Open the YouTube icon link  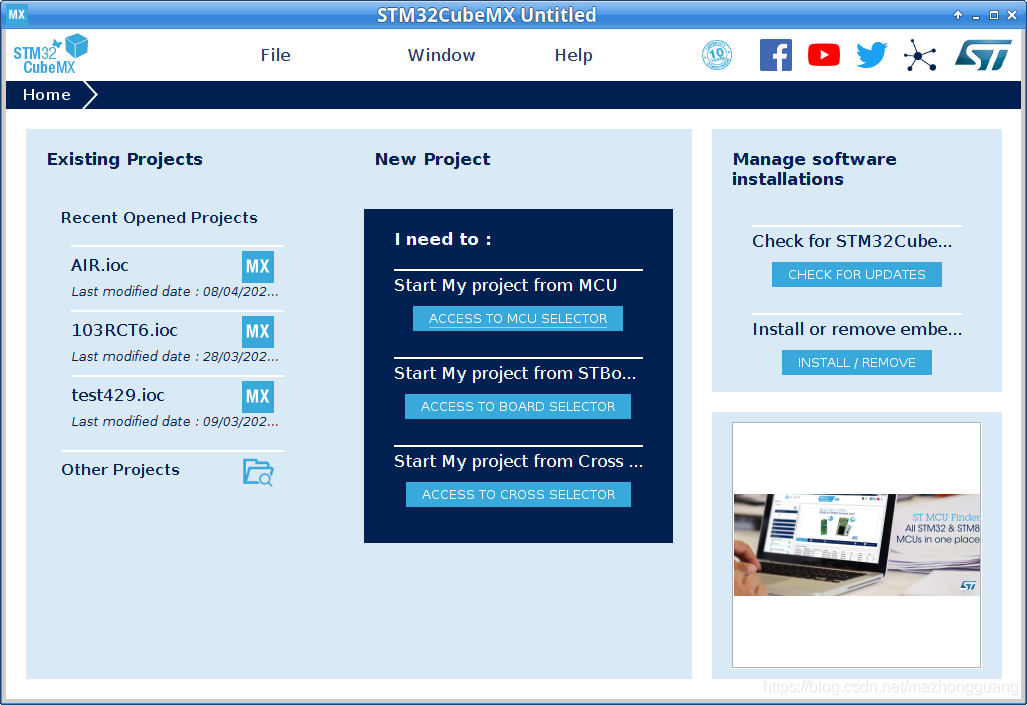[823, 55]
